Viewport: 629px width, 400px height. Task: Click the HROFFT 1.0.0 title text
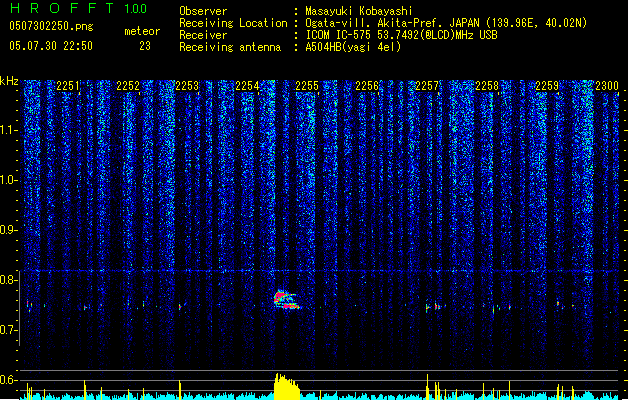pos(78,8)
